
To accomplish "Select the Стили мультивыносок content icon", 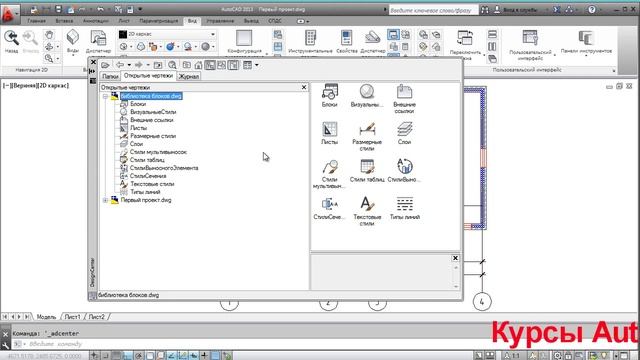I will tap(329, 174).
